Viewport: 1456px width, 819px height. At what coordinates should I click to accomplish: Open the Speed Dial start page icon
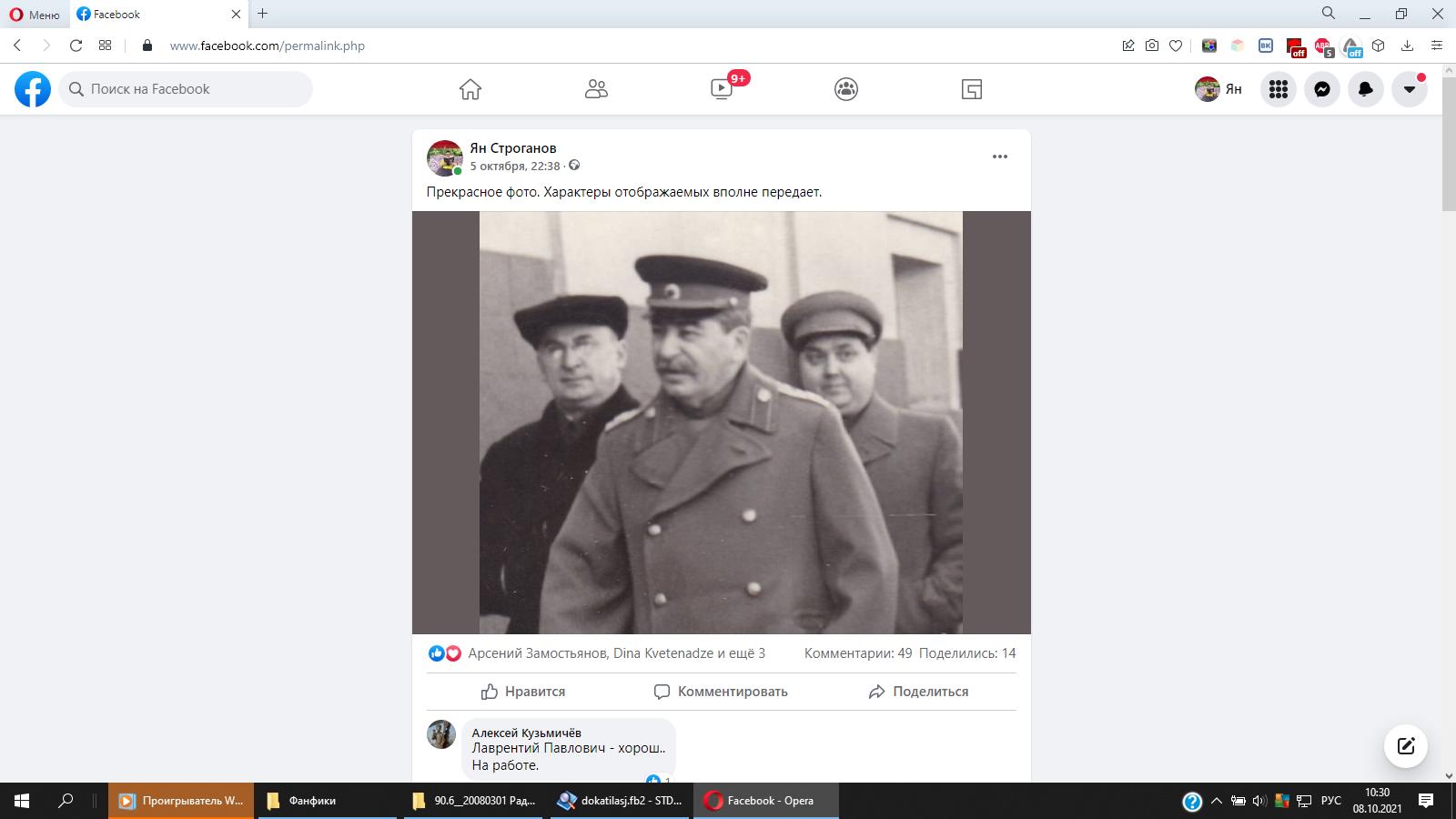click(106, 45)
